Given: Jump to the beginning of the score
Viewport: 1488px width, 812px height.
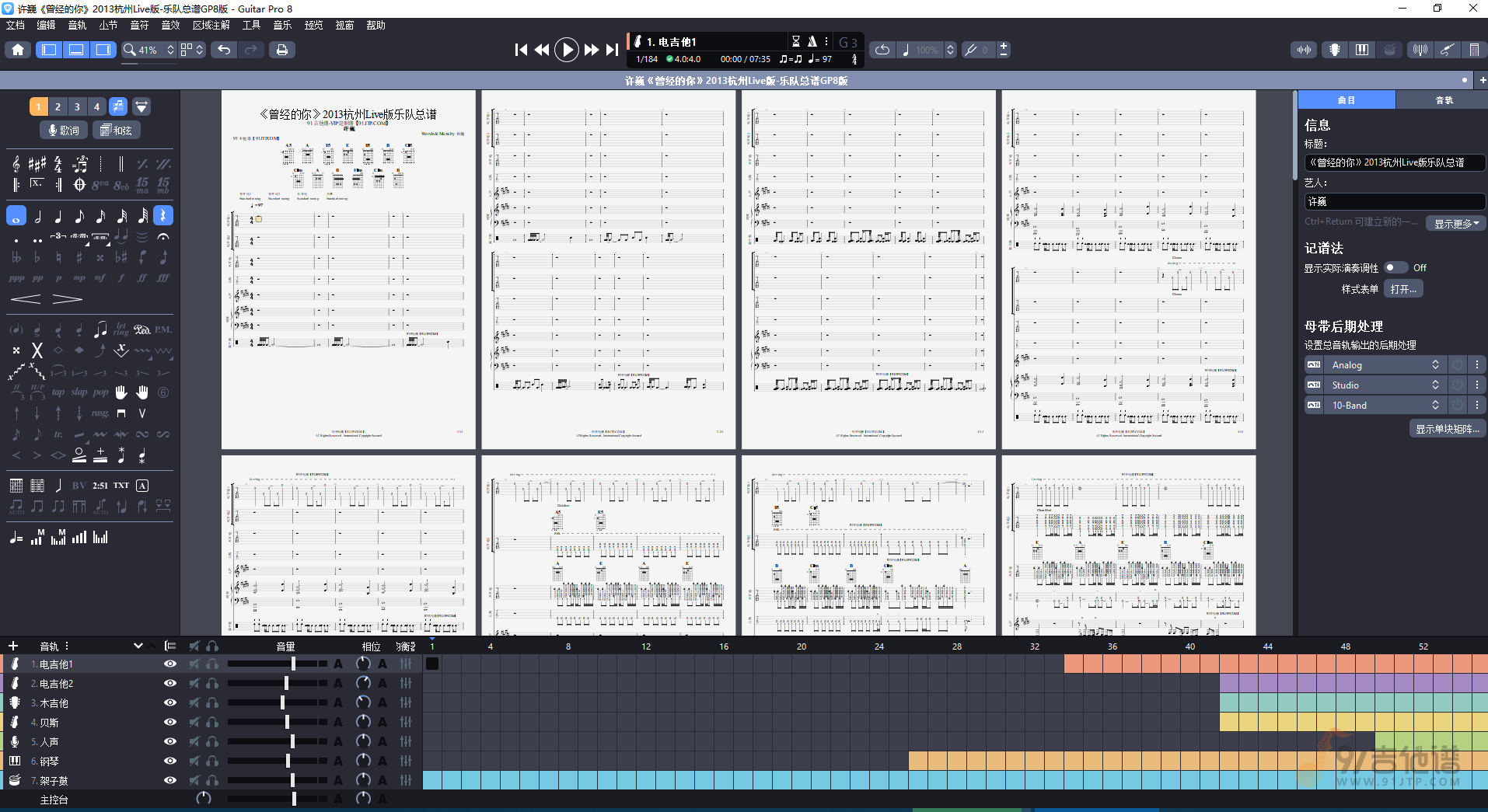Looking at the screenshot, I should click(521, 50).
